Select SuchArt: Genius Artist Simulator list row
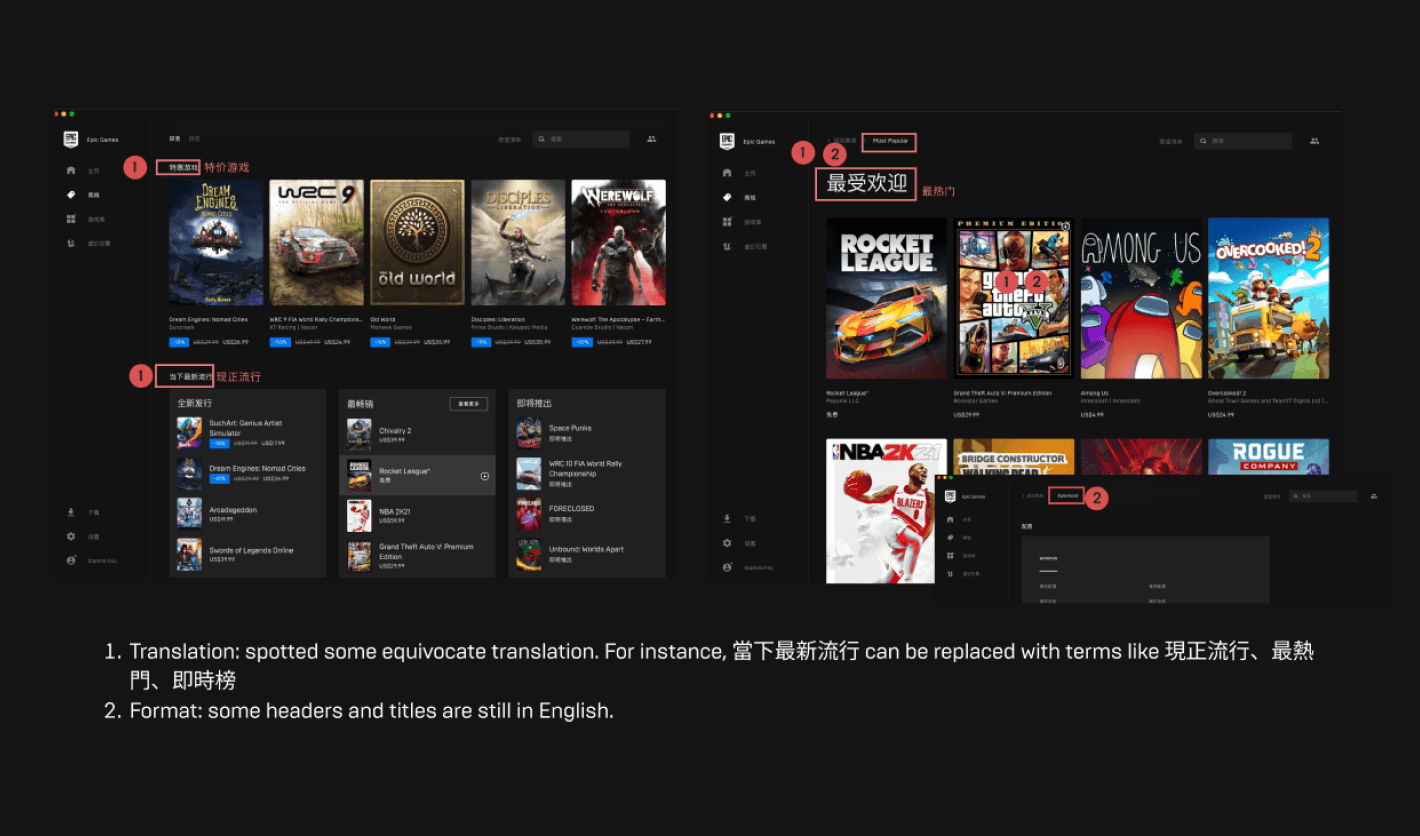The image size is (1420, 836). click(248, 432)
